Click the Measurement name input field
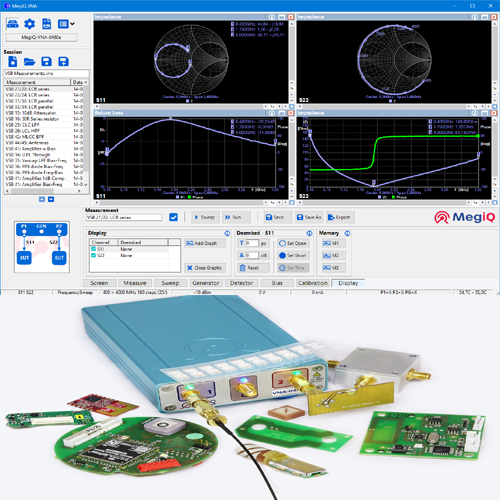 pyautogui.click(x=124, y=217)
